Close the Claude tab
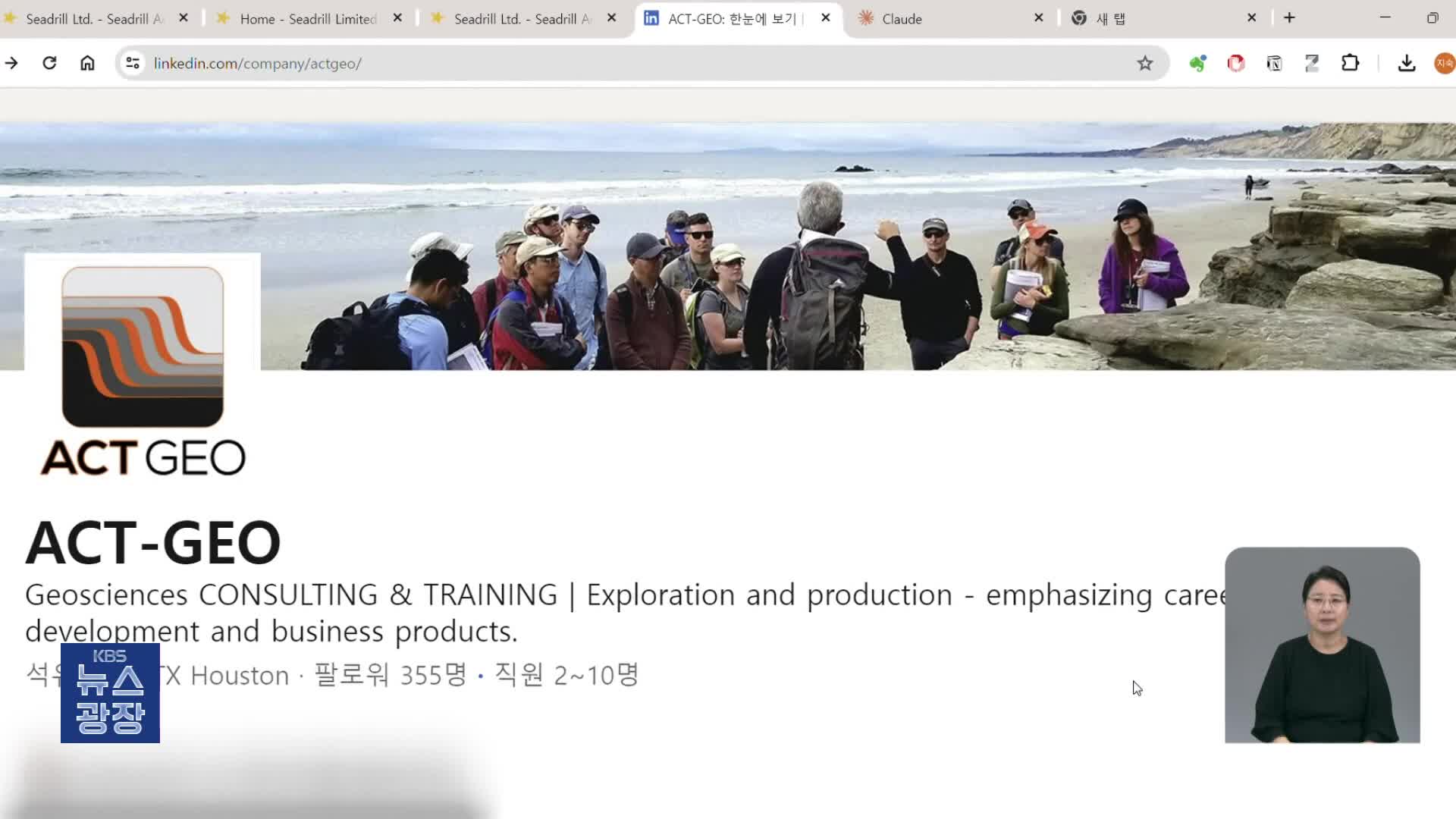Viewport: 1456px width, 819px height. (x=1039, y=17)
